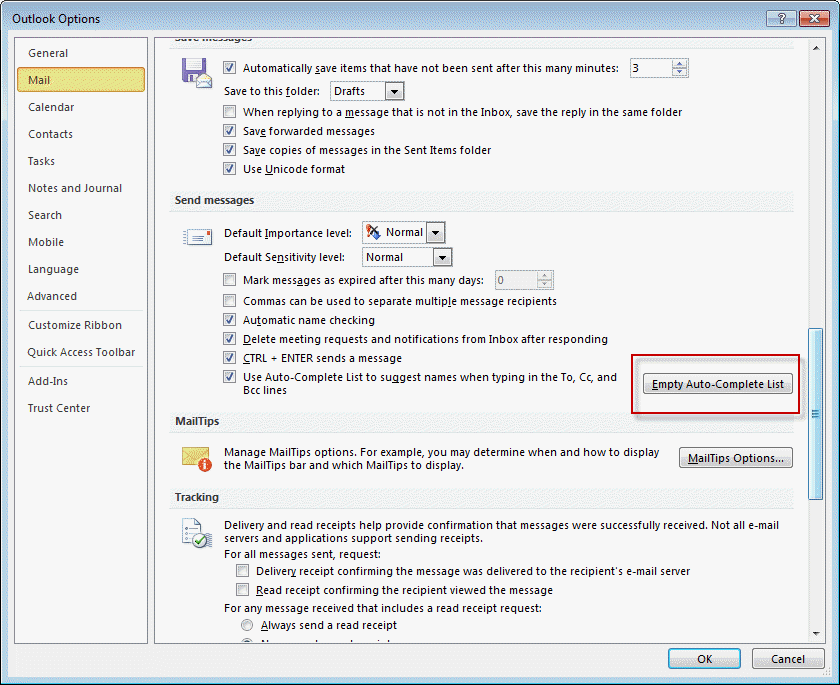Select the Mail options category

(x=81, y=80)
